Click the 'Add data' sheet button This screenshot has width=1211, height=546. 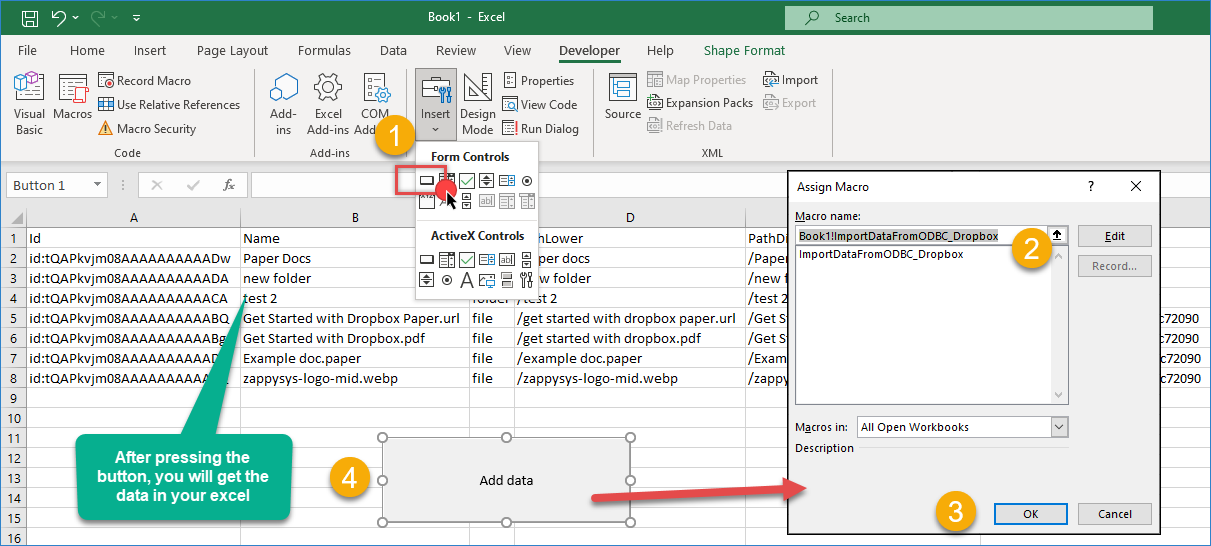[x=506, y=480]
